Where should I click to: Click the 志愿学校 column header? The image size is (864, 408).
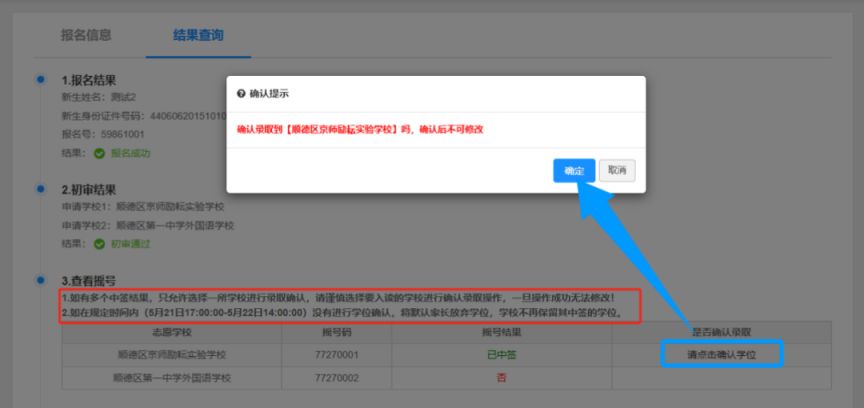[172, 332]
